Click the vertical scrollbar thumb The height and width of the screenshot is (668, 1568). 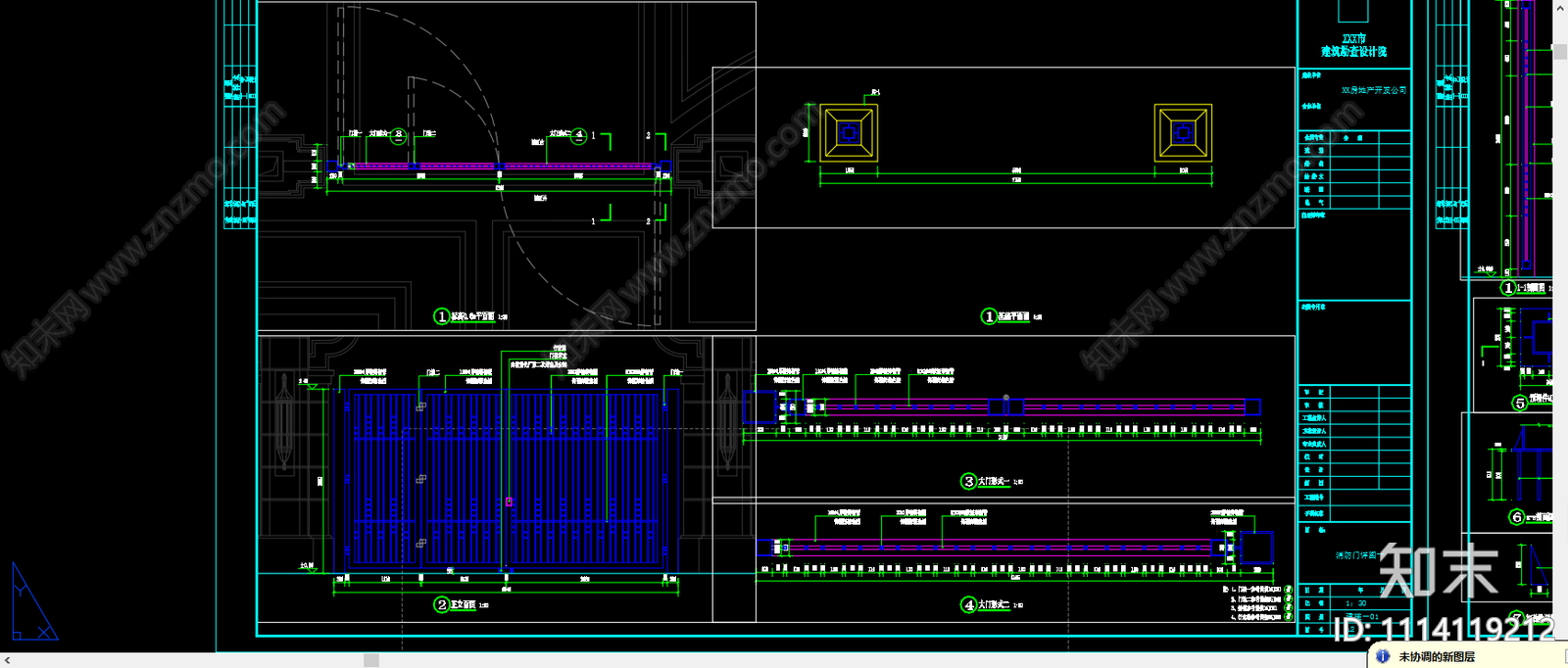[1560, 51]
